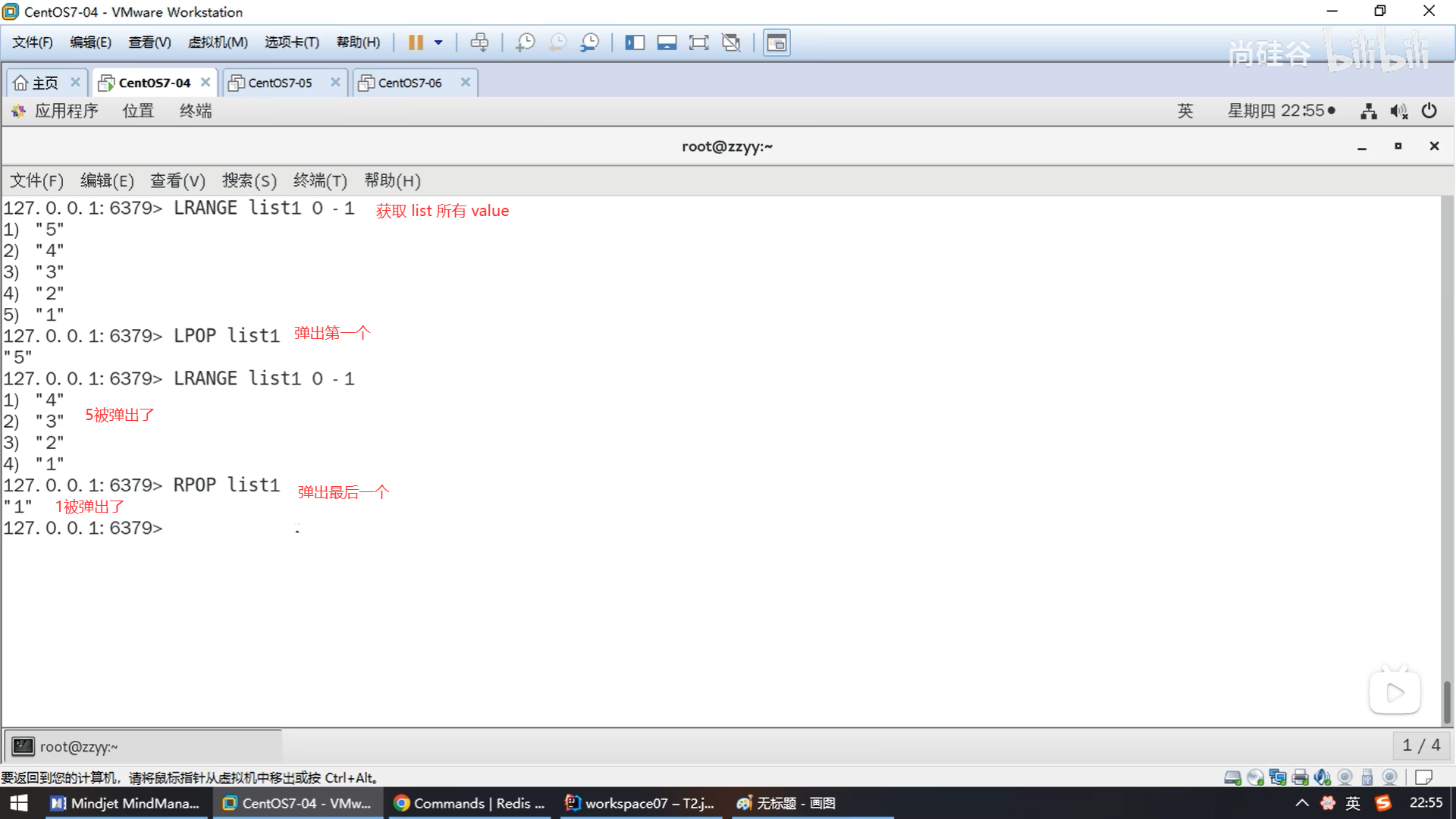Open the power options dropdown arrow
Screen dimensions: 1456x819
click(438, 42)
